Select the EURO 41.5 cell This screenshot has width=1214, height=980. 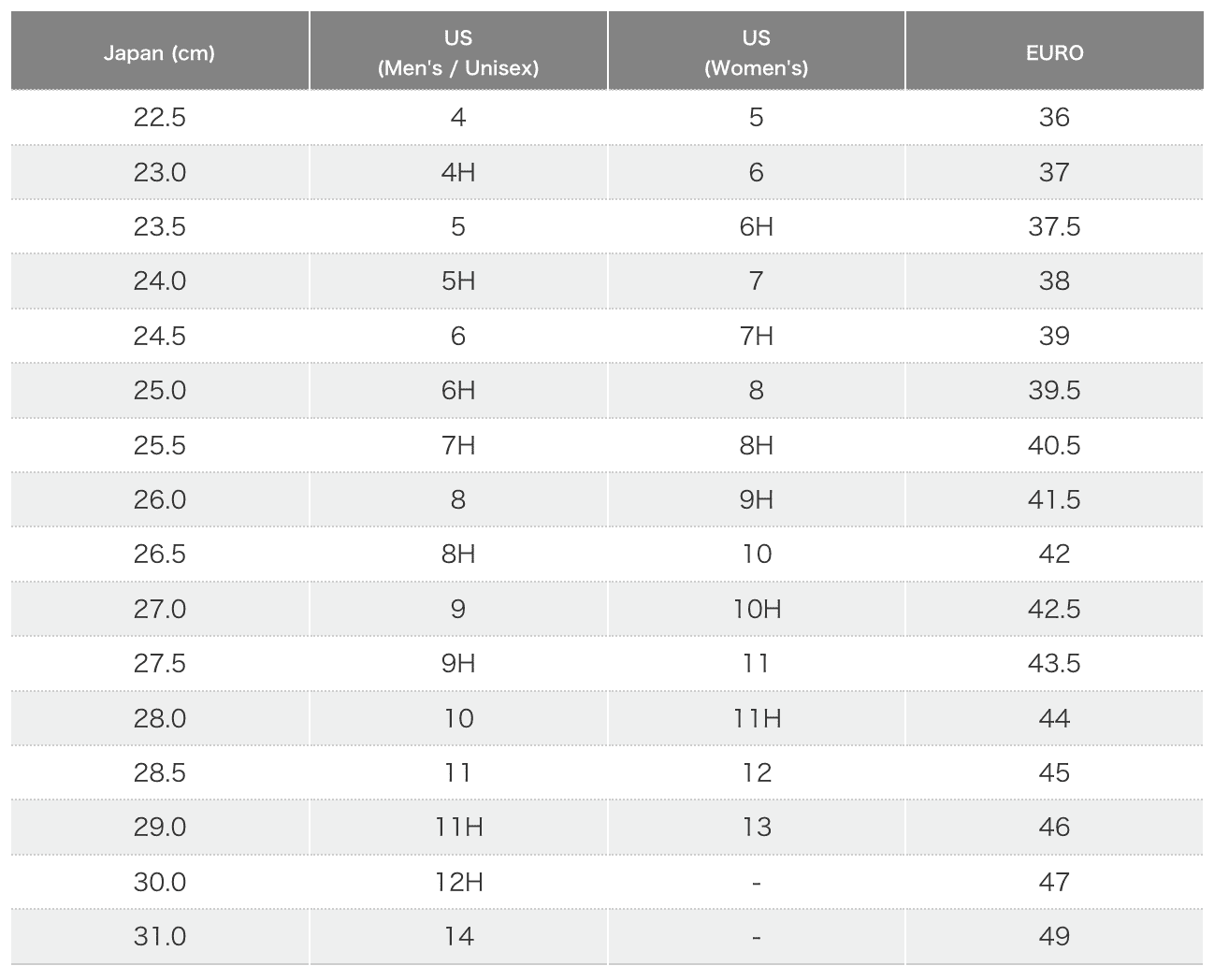point(1054,499)
